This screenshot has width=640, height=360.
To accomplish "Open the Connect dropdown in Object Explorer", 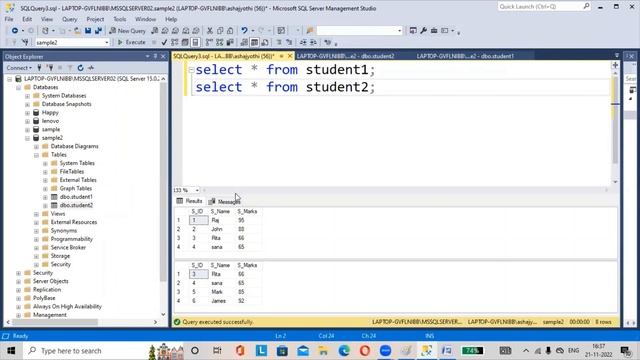I will [x=19, y=68].
